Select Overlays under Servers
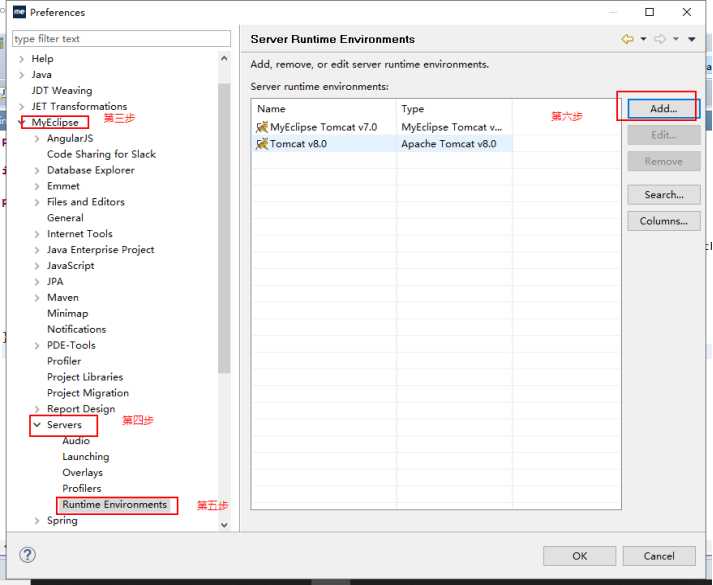Image resolution: width=713 pixels, height=585 pixels. pyautogui.click(x=82, y=472)
